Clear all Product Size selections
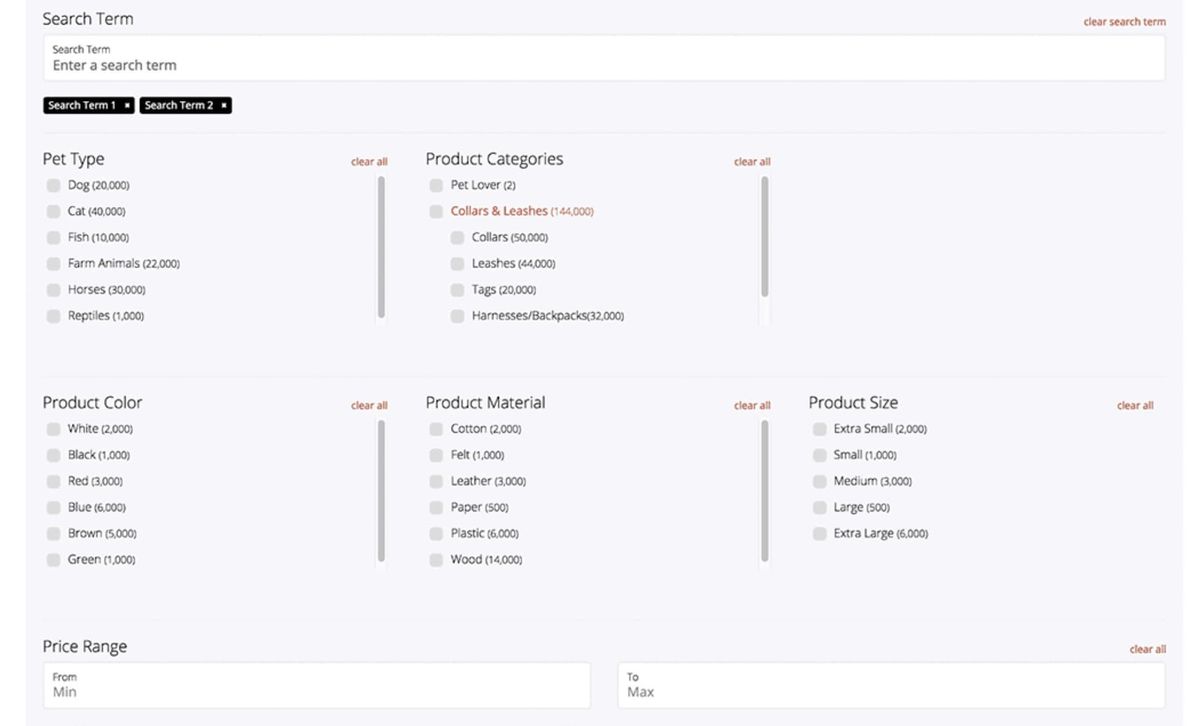This screenshot has height=726, width=1200. pyautogui.click(x=1135, y=406)
